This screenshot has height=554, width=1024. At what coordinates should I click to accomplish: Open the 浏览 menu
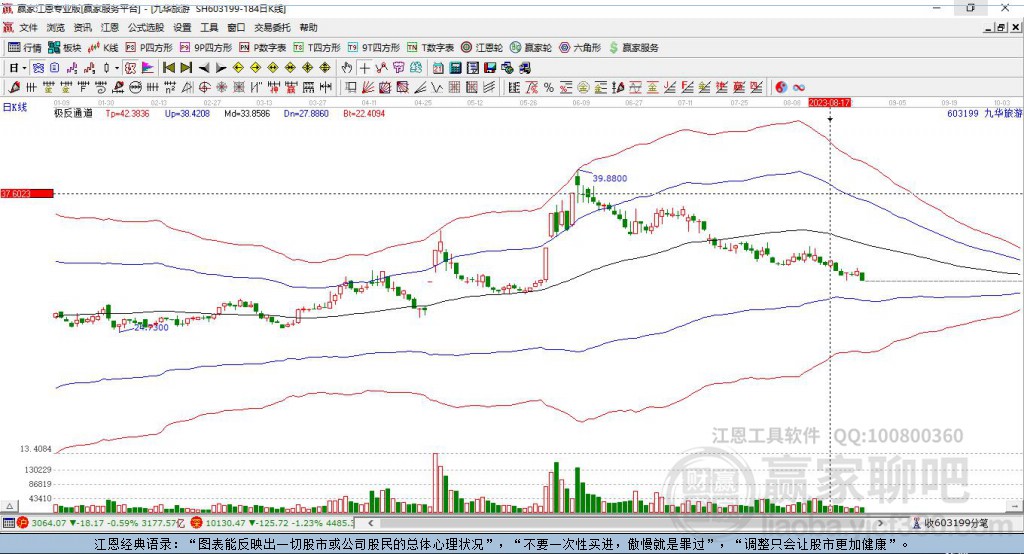coord(56,27)
